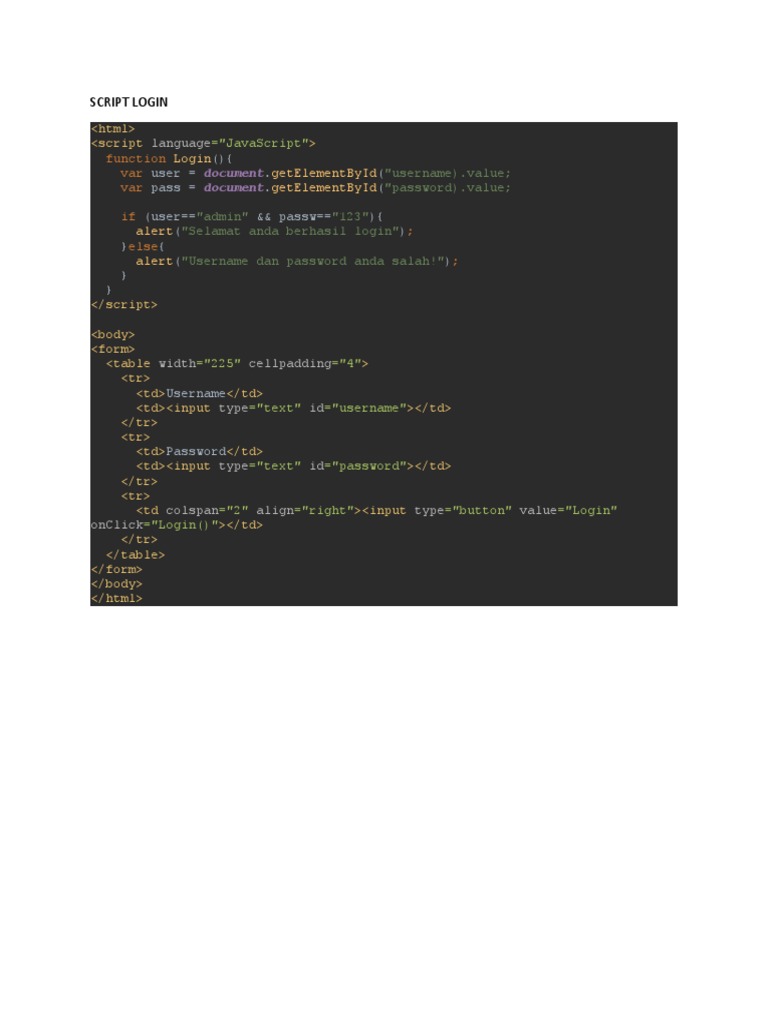Click the opening body tag
Viewport: 768px width, 1024px height.
click(x=113, y=334)
